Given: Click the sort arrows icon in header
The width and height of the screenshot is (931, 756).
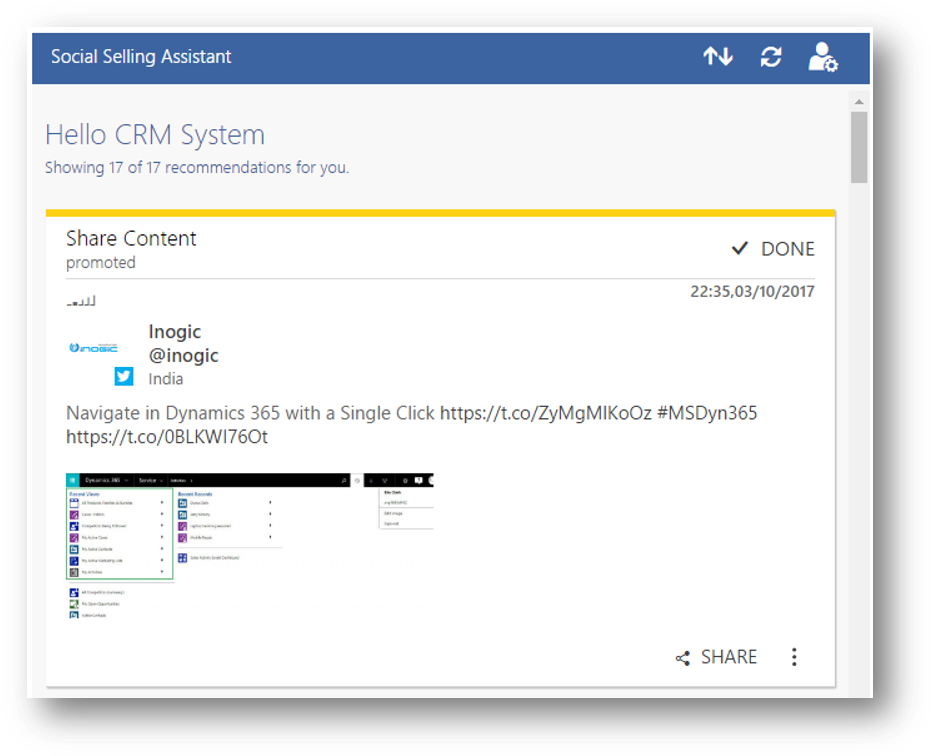Looking at the screenshot, I should [718, 57].
